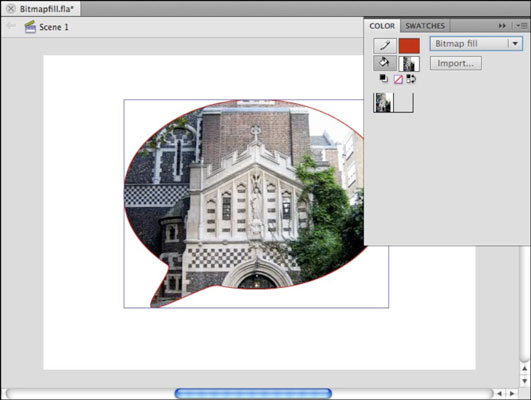
Task: Click the dropdown arrow beside Bitmap fill
Action: click(x=515, y=44)
